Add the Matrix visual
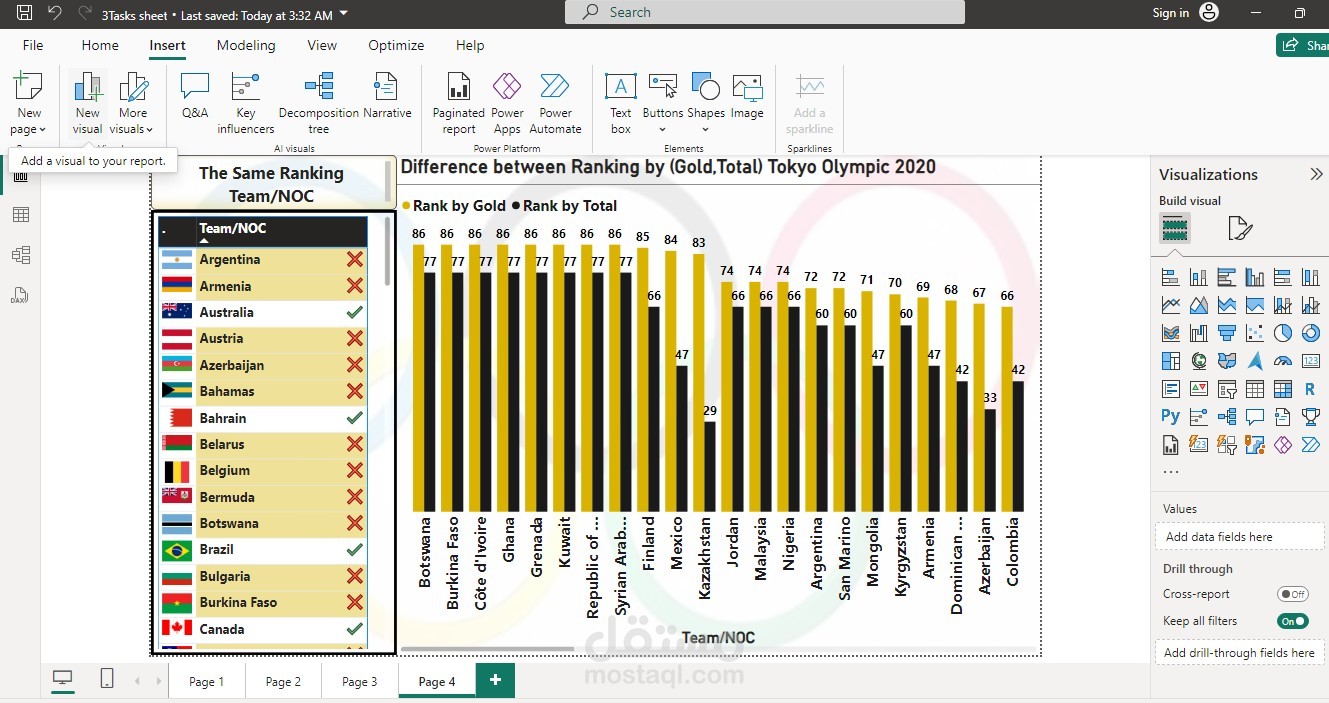1329x703 pixels. tap(1282, 389)
